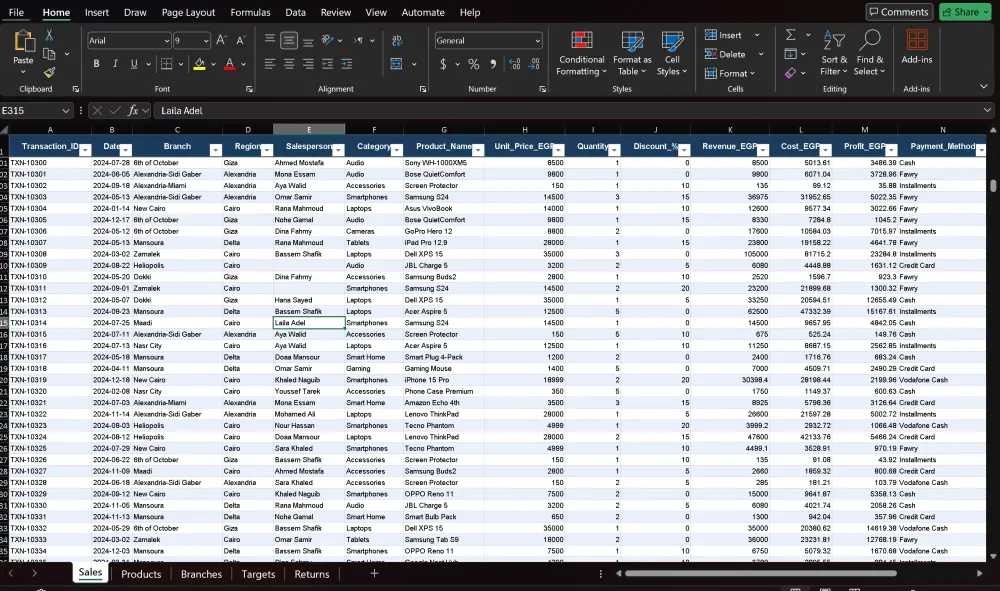Click Insert Function fx icon

[133, 110]
